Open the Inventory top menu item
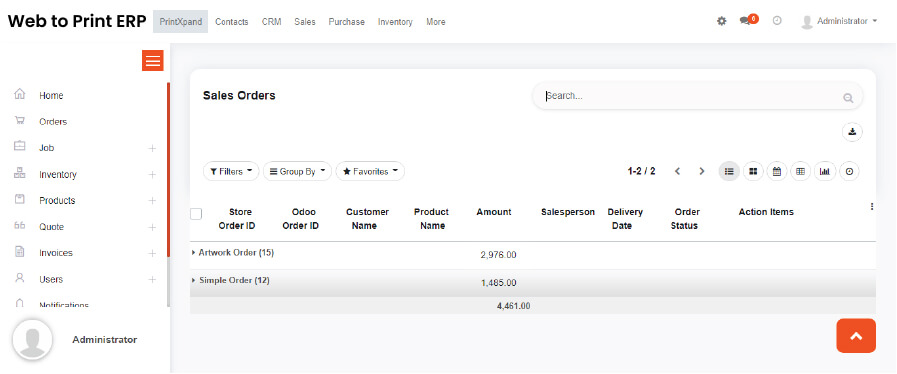The width and height of the screenshot is (897, 374). click(x=395, y=22)
